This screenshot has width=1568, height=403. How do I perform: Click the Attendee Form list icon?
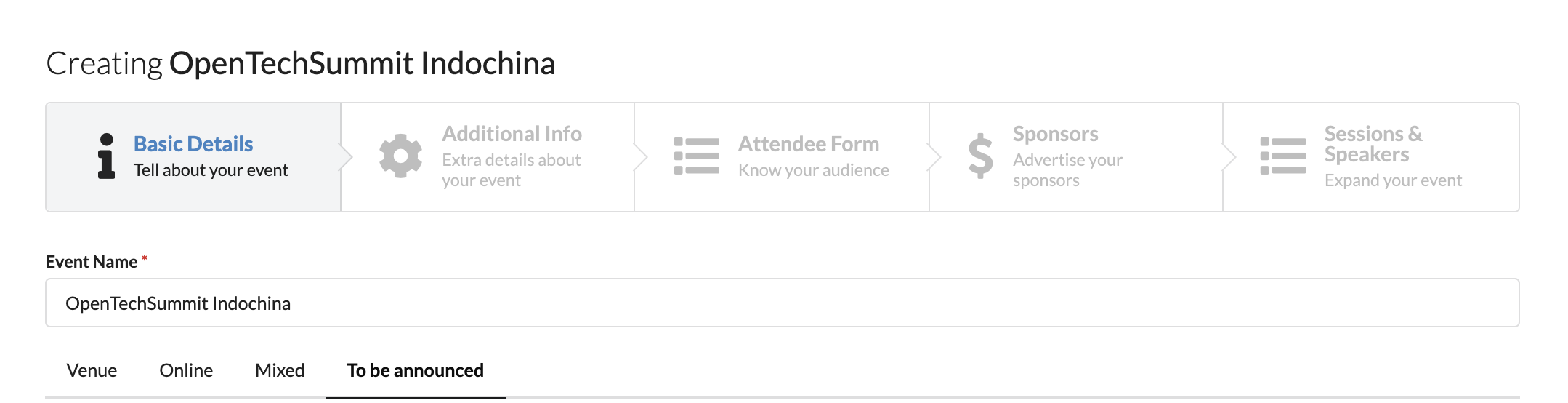pyautogui.click(x=696, y=156)
